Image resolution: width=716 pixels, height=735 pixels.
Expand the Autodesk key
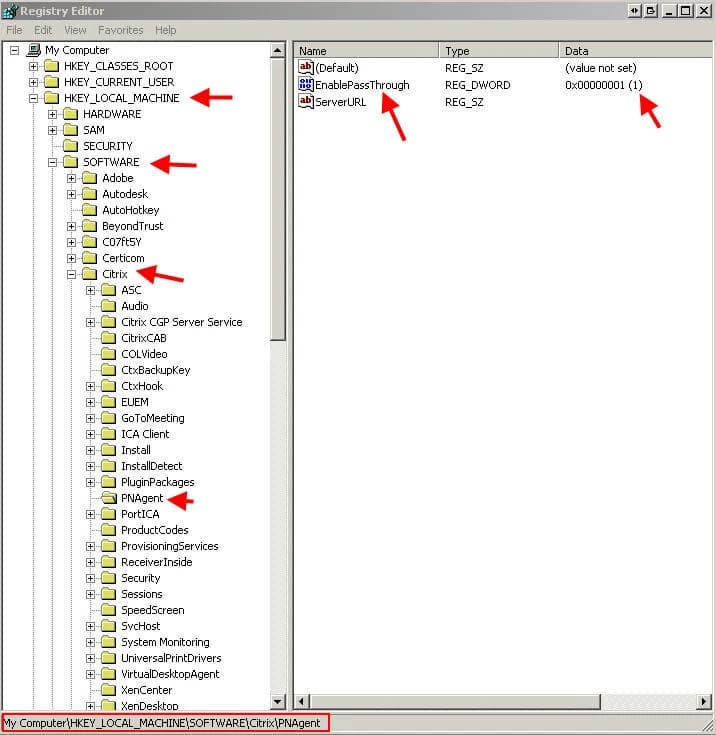pos(71,195)
